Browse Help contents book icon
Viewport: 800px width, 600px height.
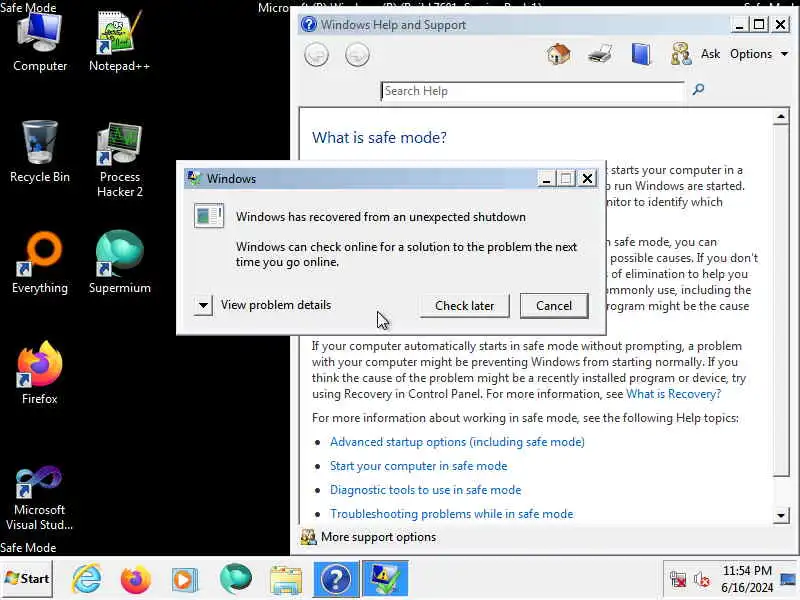[x=641, y=54]
